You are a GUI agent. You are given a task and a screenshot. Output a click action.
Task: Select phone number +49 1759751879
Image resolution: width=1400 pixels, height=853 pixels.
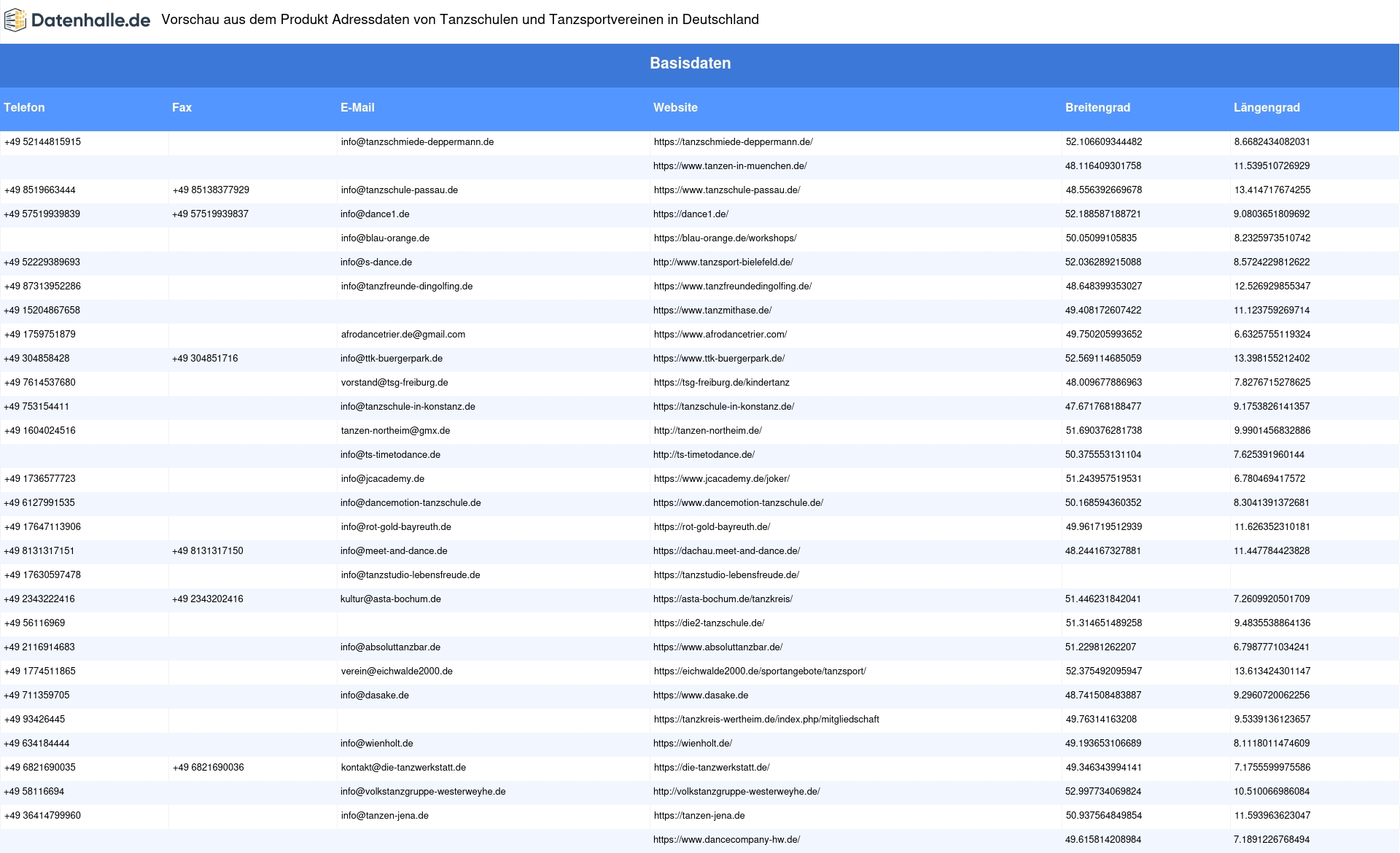pyautogui.click(x=39, y=335)
